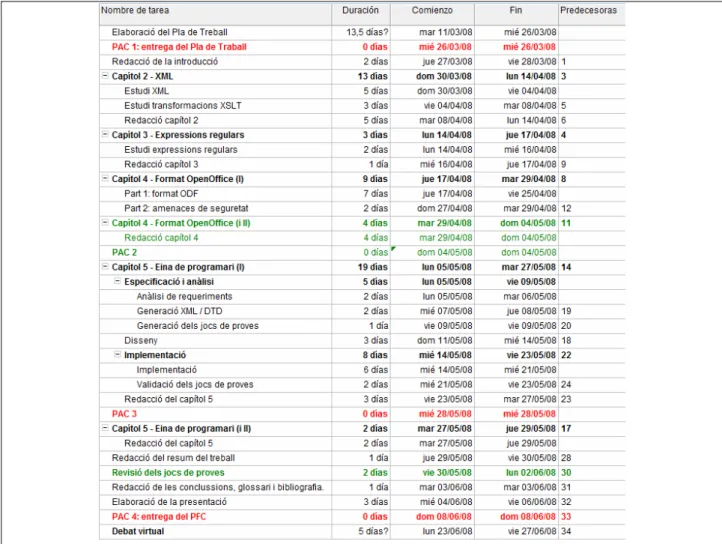Screen dimensions: 722x544
Task: Collapse Capítol 4 - Format OpenOffice (I) group
Action: click(x=105, y=178)
